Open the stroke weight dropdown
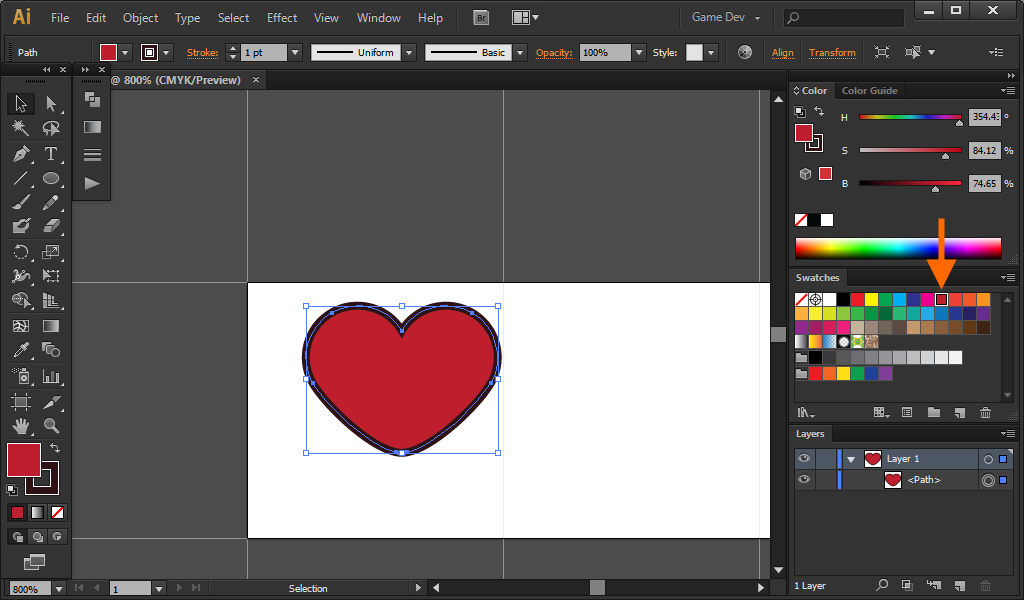 pos(294,52)
